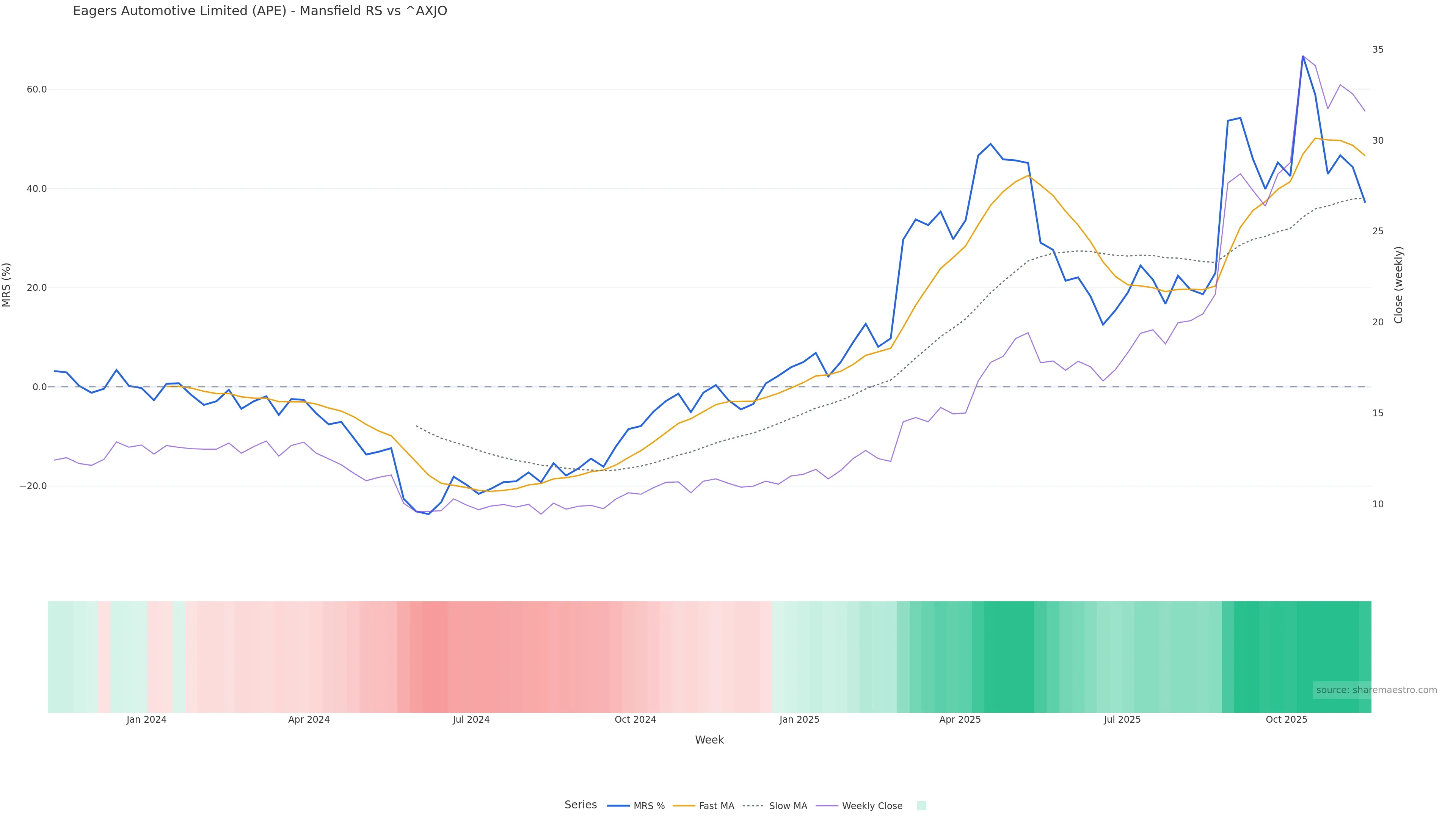Click the Eagers Automotive chart title
This screenshot has height=819, width=1456.
tap(260, 11)
